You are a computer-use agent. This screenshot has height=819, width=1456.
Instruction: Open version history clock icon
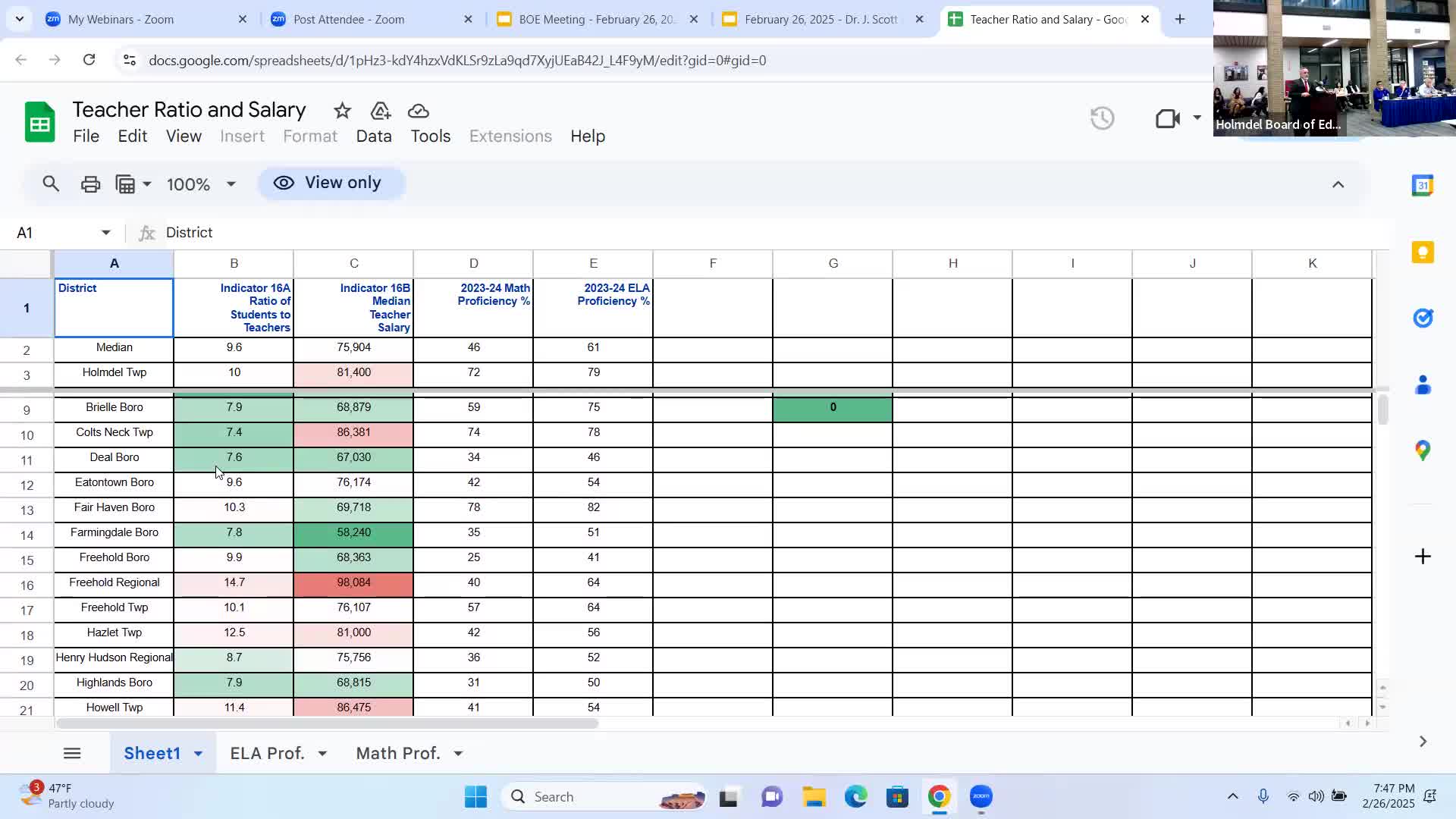[1102, 118]
